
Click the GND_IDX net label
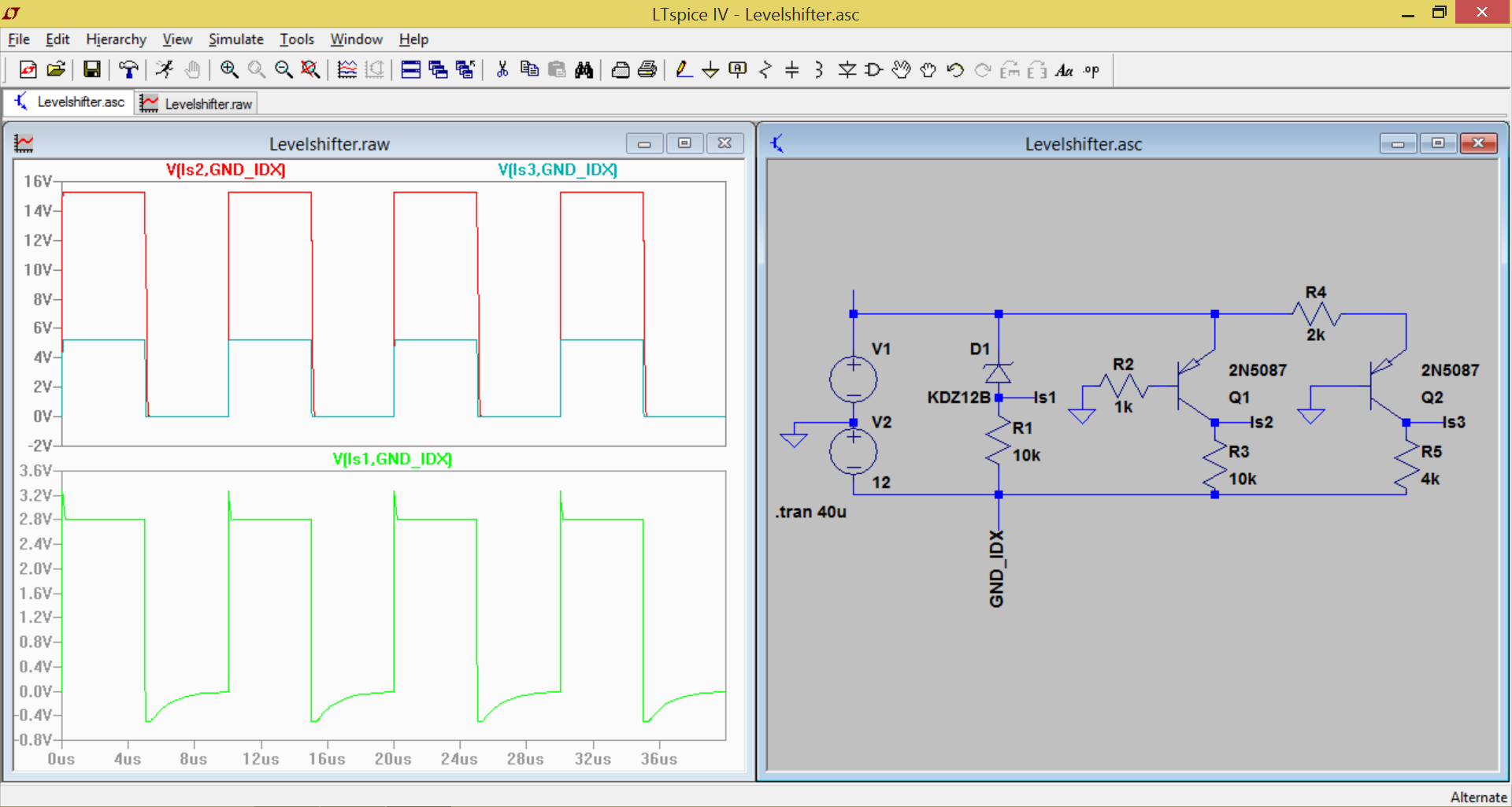[x=997, y=569]
